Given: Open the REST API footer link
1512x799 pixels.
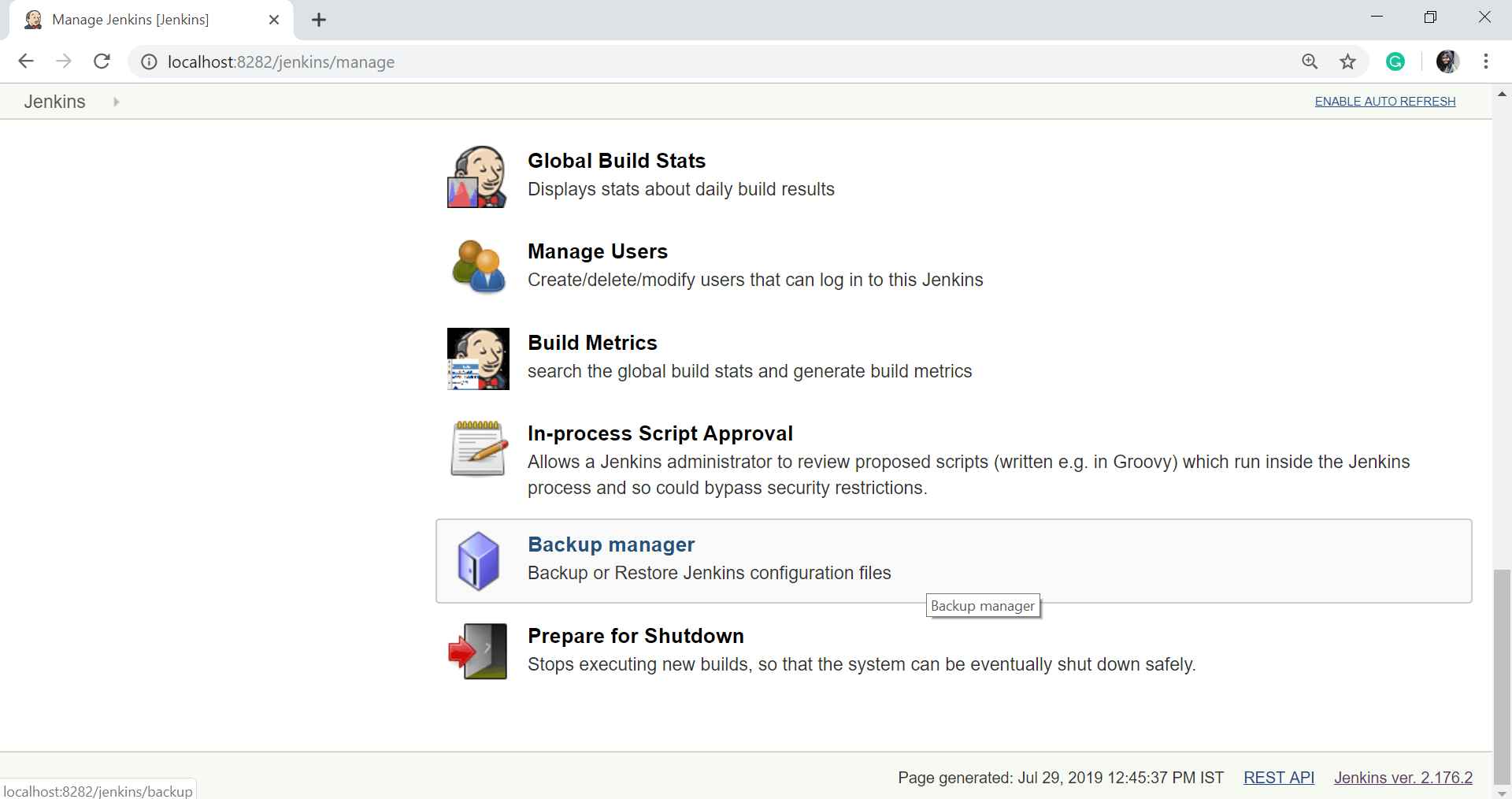Looking at the screenshot, I should click(x=1279, y=778).
